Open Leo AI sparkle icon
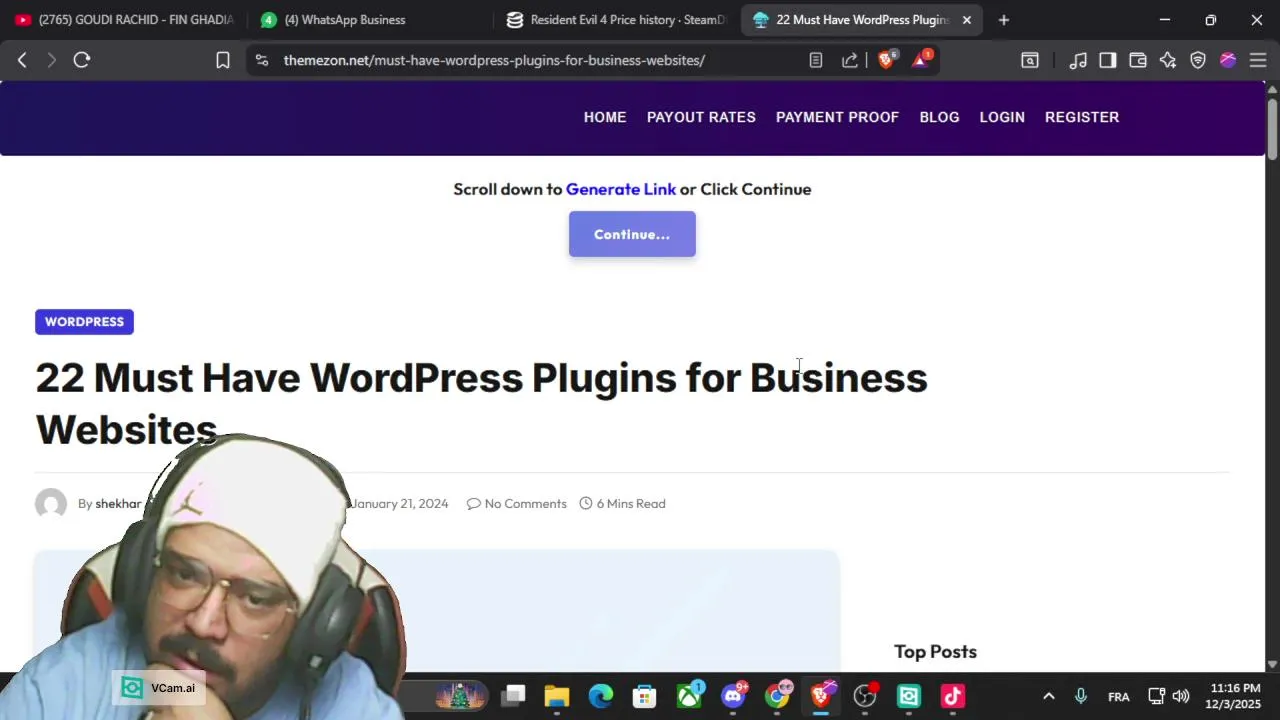The image size is (1280, 720). (1168, 60)
